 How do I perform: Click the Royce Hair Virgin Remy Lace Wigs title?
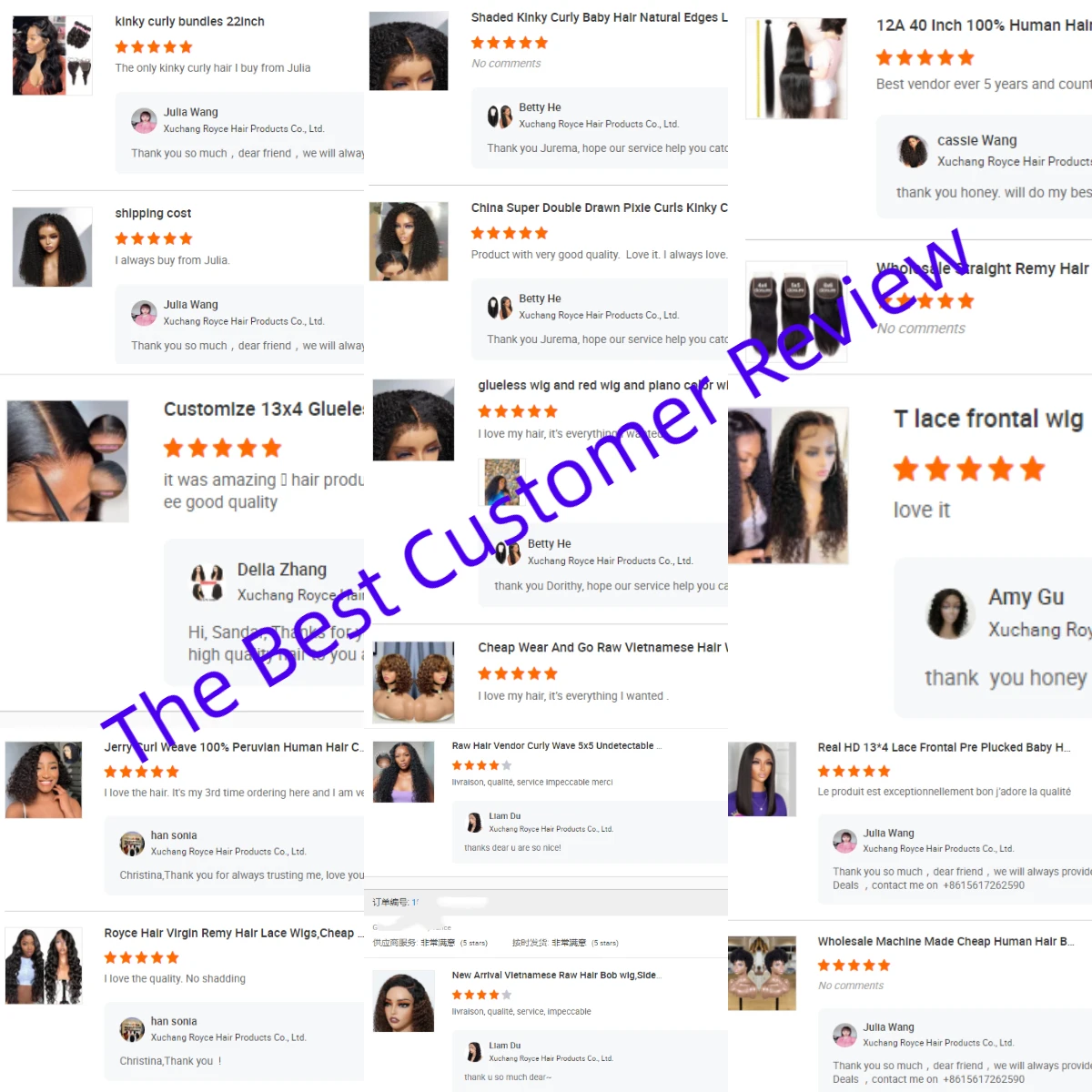tap(229, 933)
